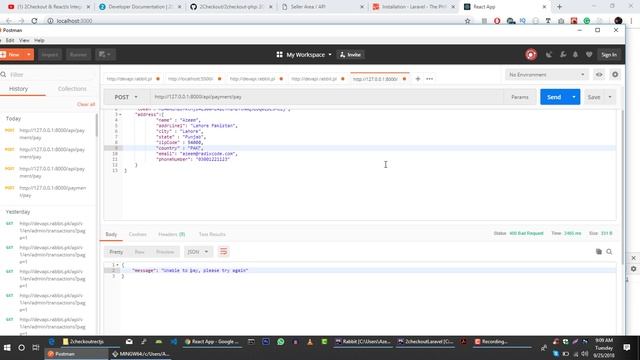This screenshot has width=640, height=360.
Task: Open the wrench settings icon in header
Action: coord(563,55)
